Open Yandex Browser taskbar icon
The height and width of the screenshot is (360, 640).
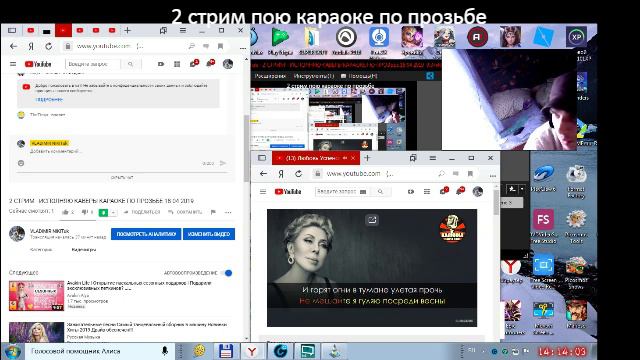252,351
